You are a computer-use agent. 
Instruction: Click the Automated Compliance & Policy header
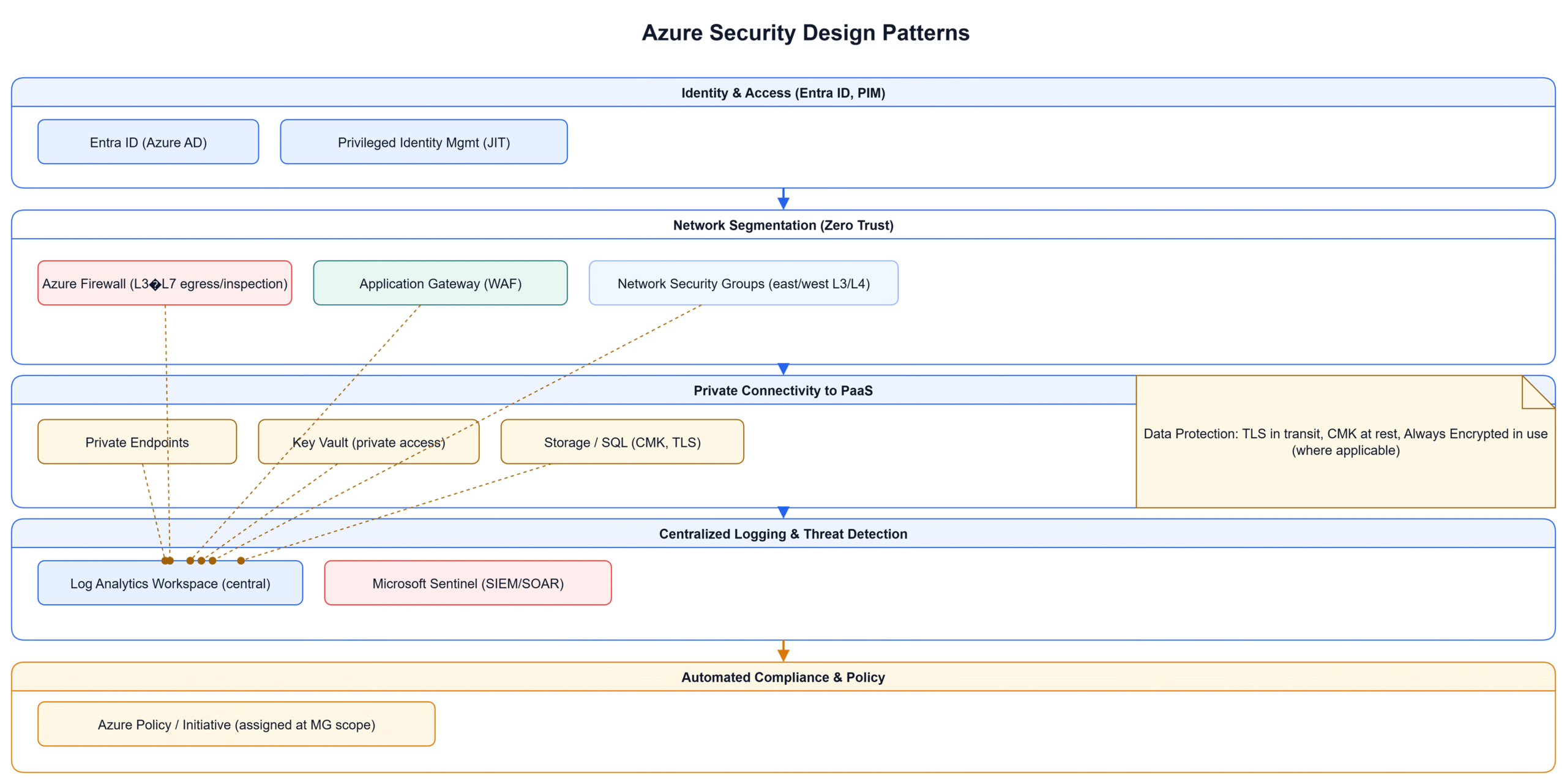783,677
